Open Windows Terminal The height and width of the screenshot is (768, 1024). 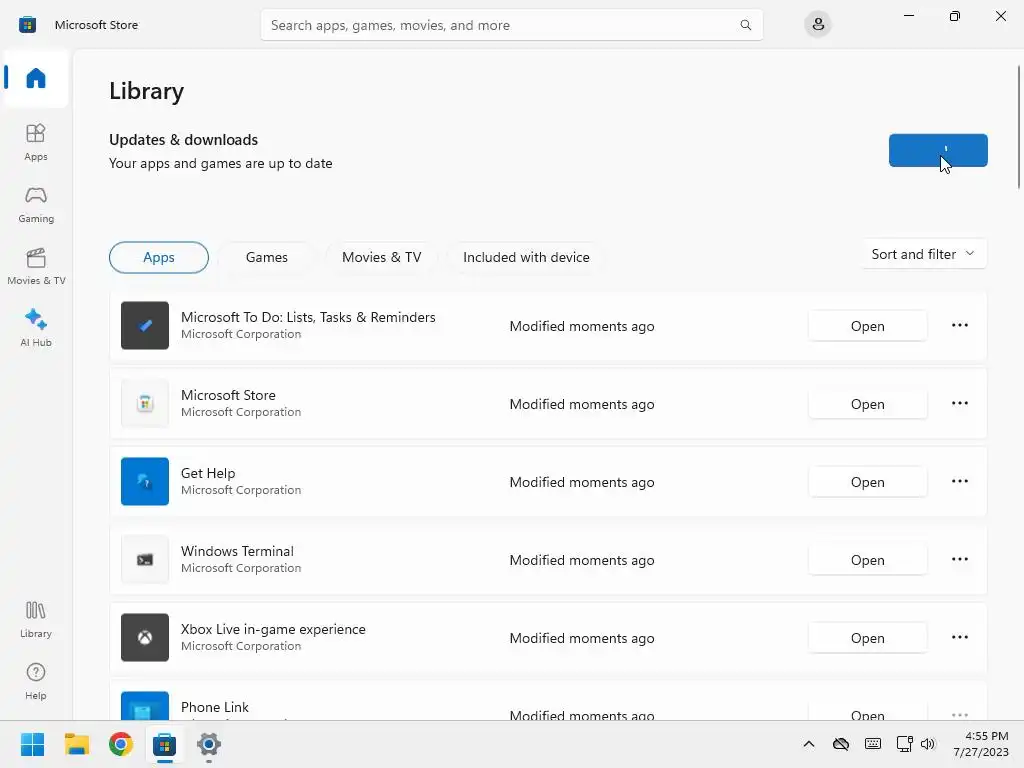tap(867, 560)
